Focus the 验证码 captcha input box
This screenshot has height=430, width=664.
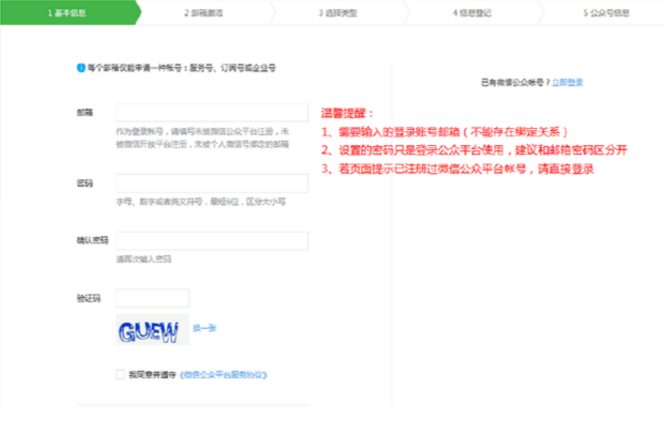152,298
